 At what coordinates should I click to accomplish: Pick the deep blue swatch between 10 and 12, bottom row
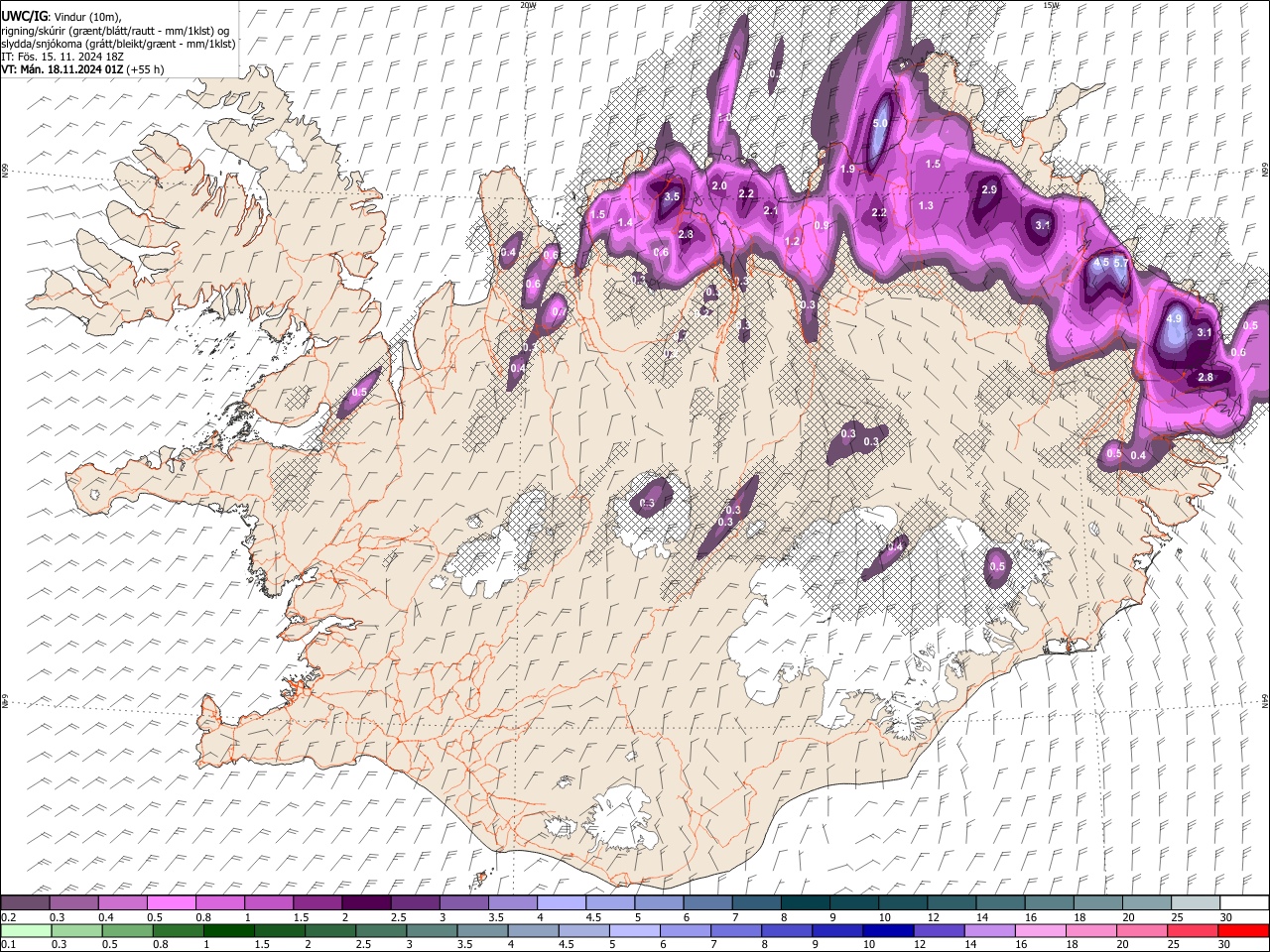[889, 930]
